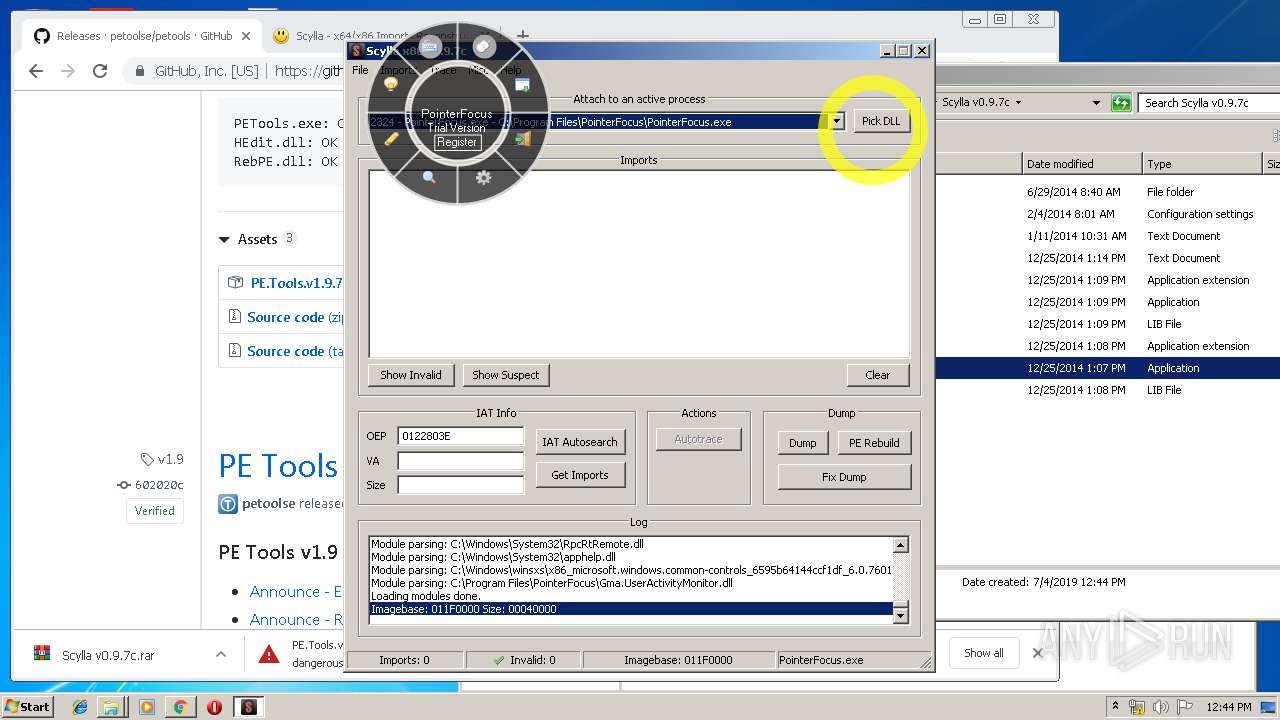Open the Windows Start menu
This screenshot has height=720, width=1280.
[x=28, y=706]
